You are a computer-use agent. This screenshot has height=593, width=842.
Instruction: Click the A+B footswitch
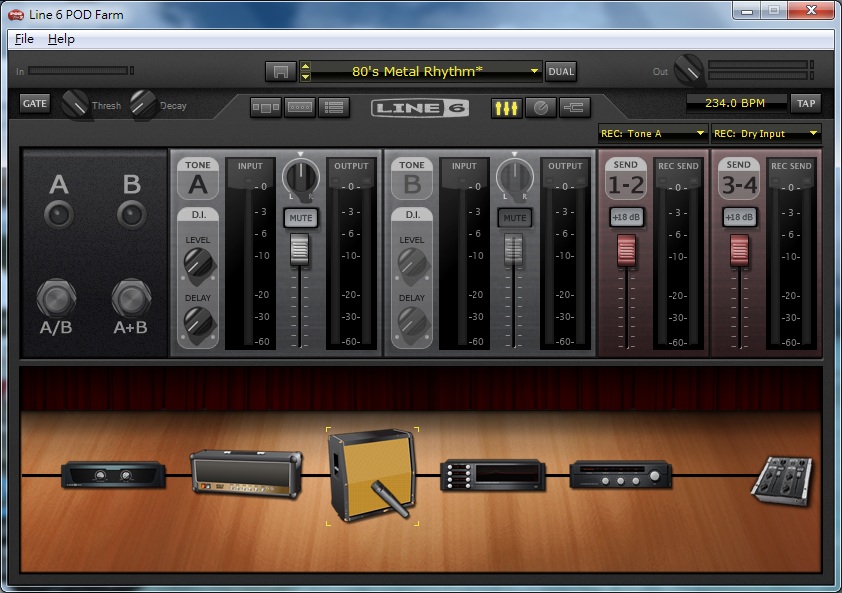tap(131, 298)
